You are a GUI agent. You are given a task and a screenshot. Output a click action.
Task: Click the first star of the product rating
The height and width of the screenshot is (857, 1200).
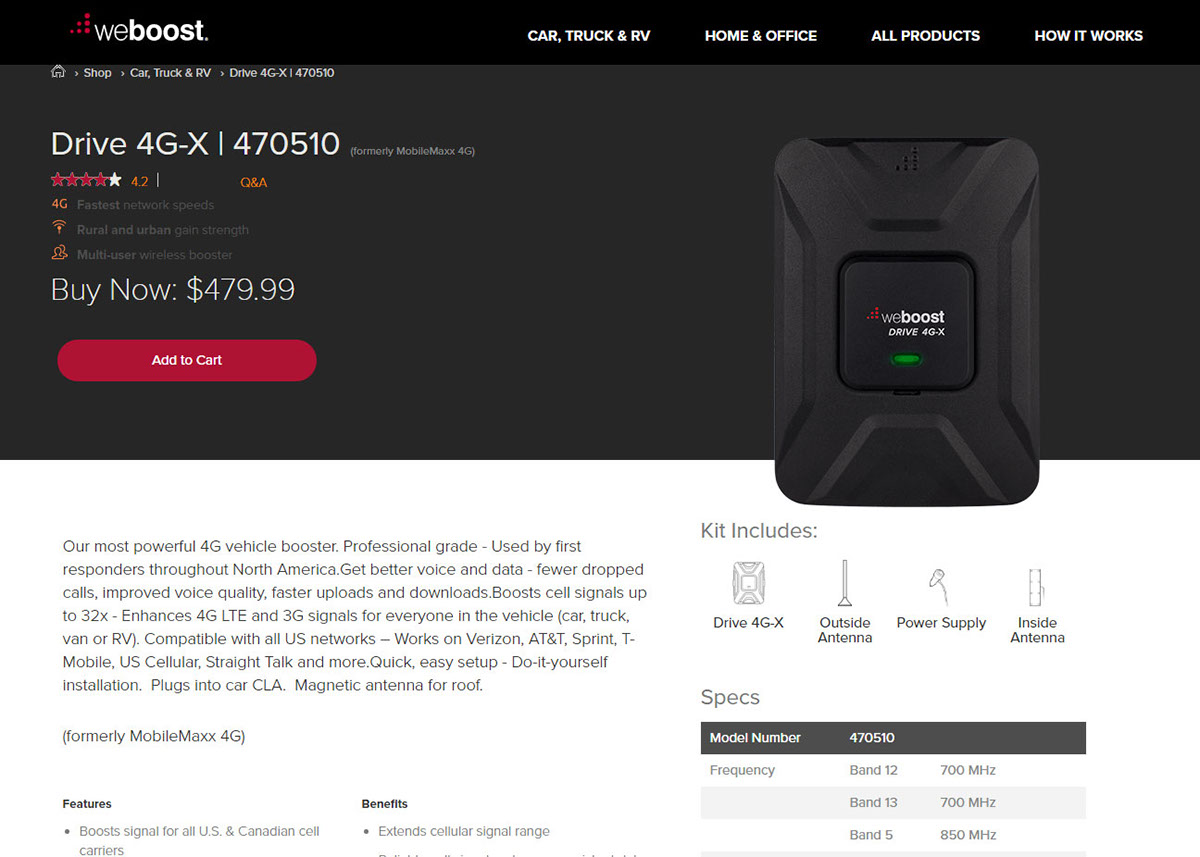(57, 179)
